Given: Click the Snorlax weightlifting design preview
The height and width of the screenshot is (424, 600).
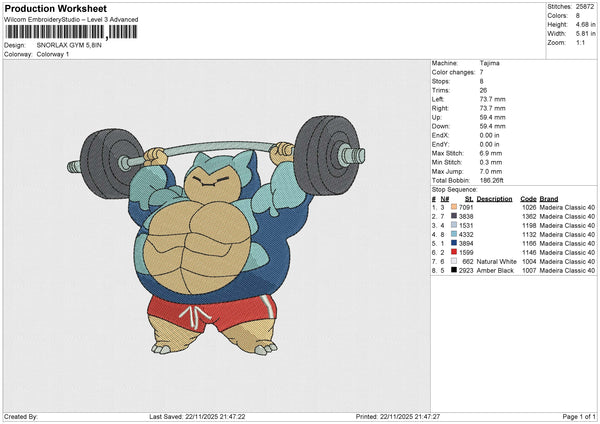Looking at the screenshot, I should (216, 235).
